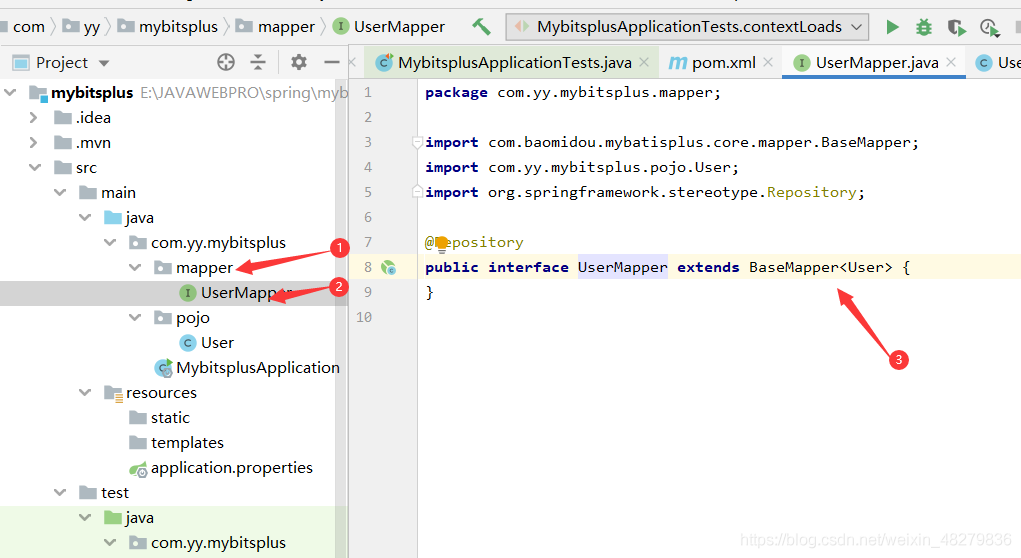
Task: Collapse the resources folder
Action: coord(84,393)
